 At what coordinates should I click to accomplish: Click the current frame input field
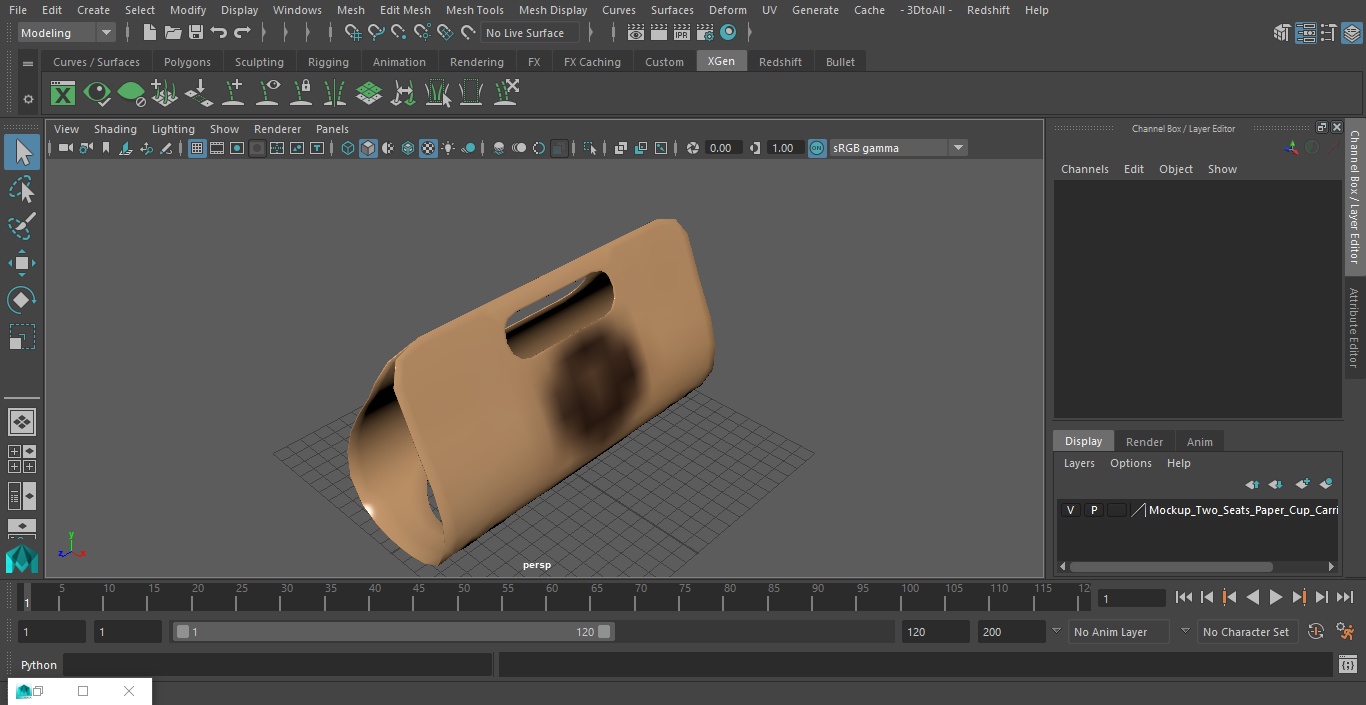click(1131, 598)
